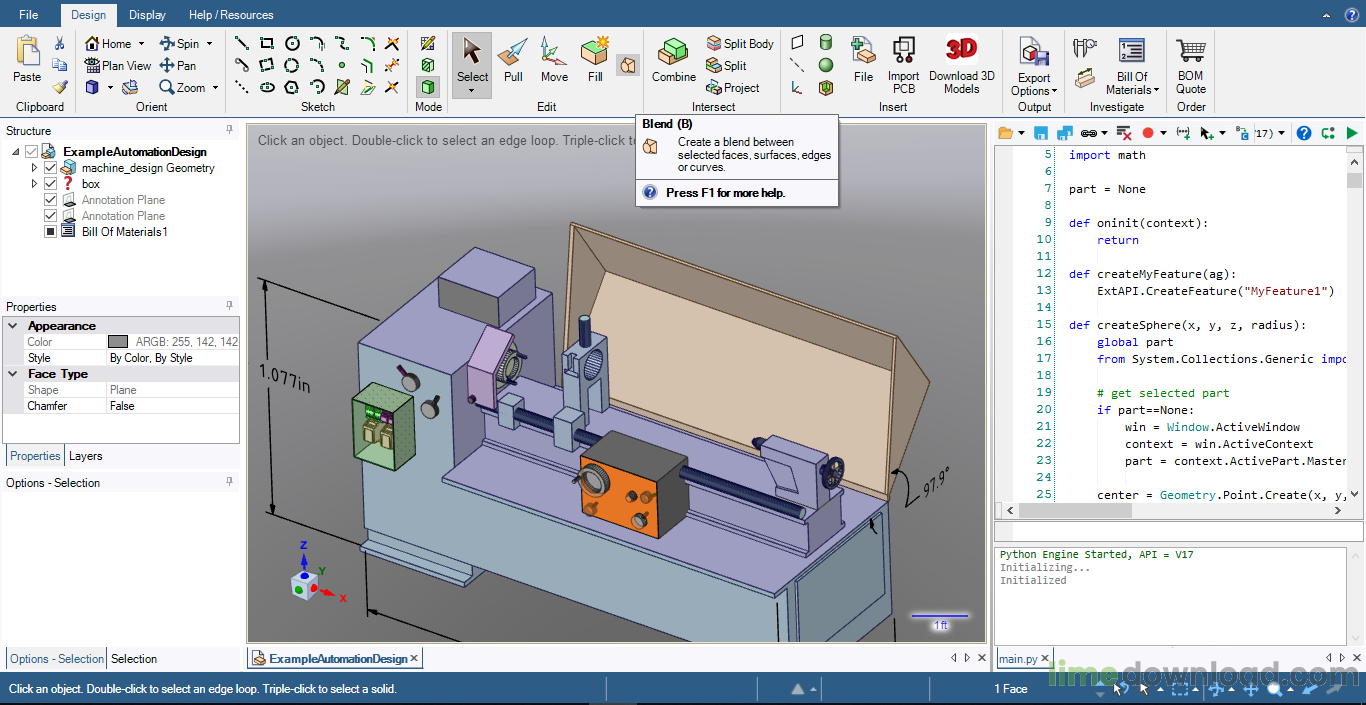This screenshot has height=705, width=1366.
Task: Toggle machine_design Geometry visibility checkbox
Action: tap(51, 168)
